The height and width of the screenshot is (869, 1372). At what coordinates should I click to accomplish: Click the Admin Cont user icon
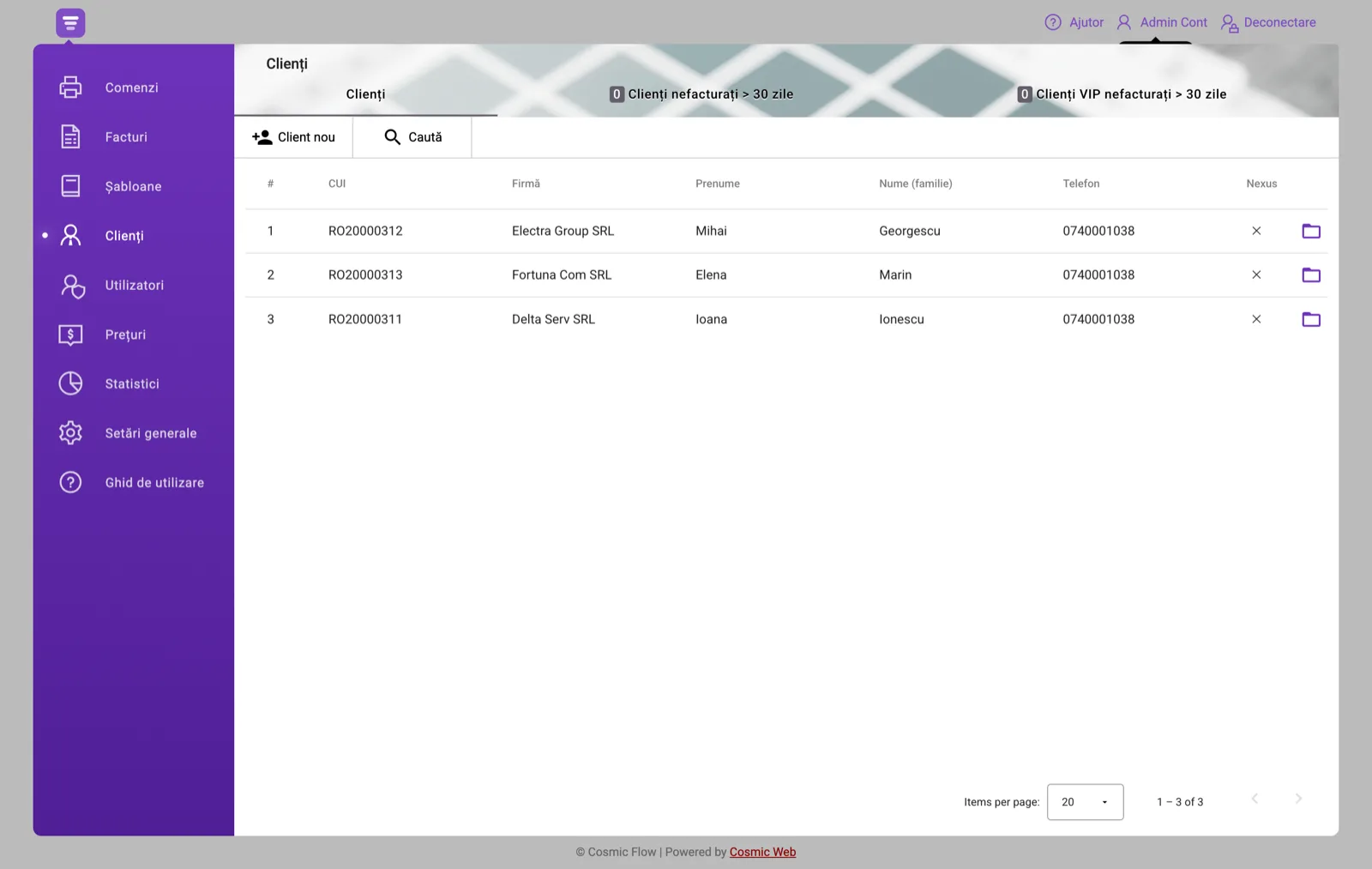(1123, 22)
